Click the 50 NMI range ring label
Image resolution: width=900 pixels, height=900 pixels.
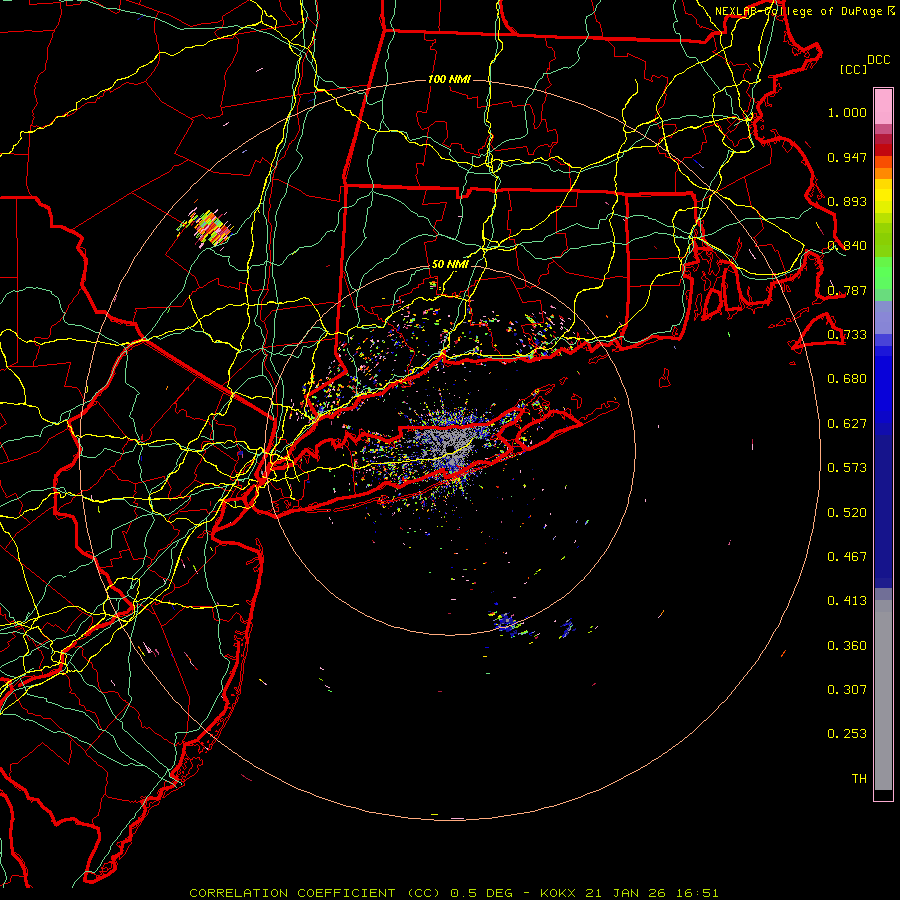450,265
